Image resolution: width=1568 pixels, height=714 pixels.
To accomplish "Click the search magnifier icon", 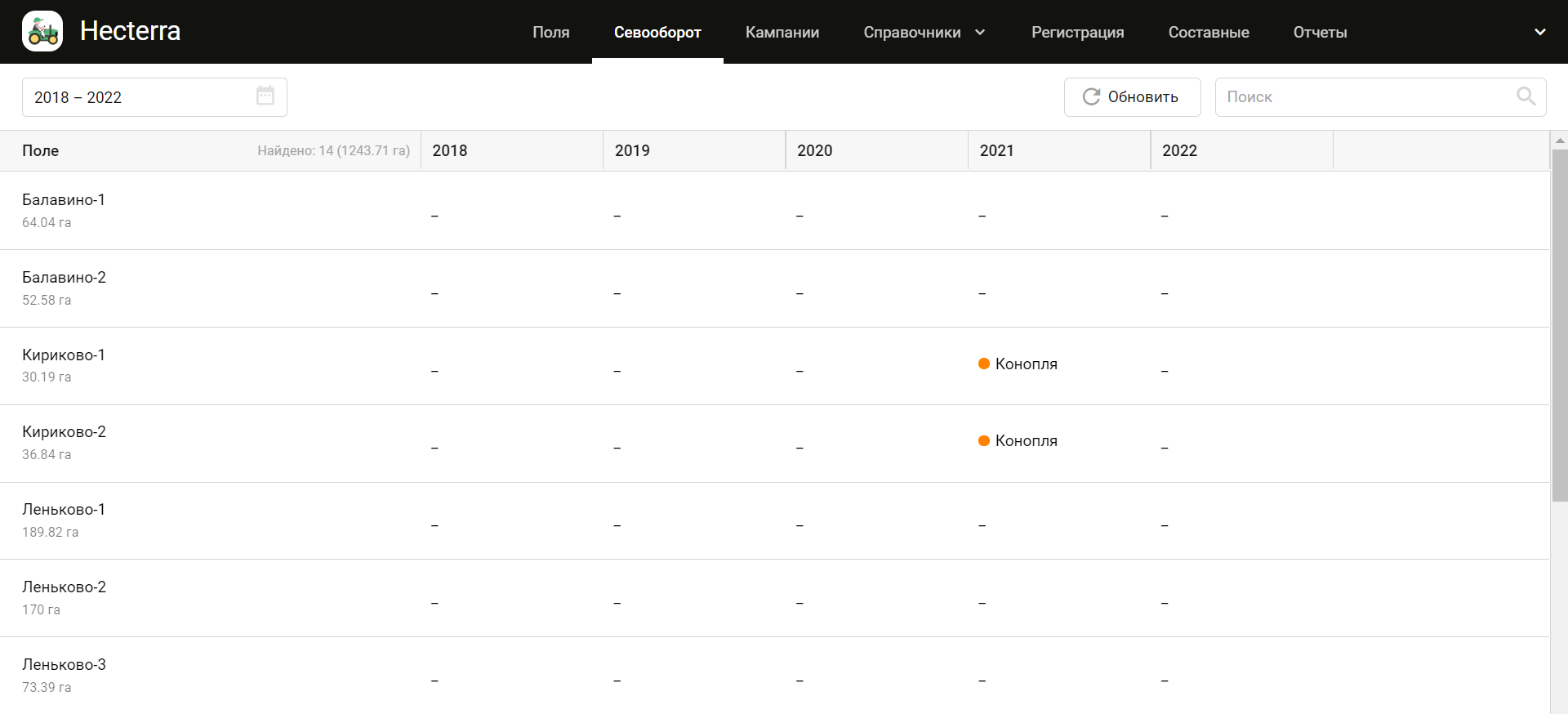I will [x=1525, y=96].
